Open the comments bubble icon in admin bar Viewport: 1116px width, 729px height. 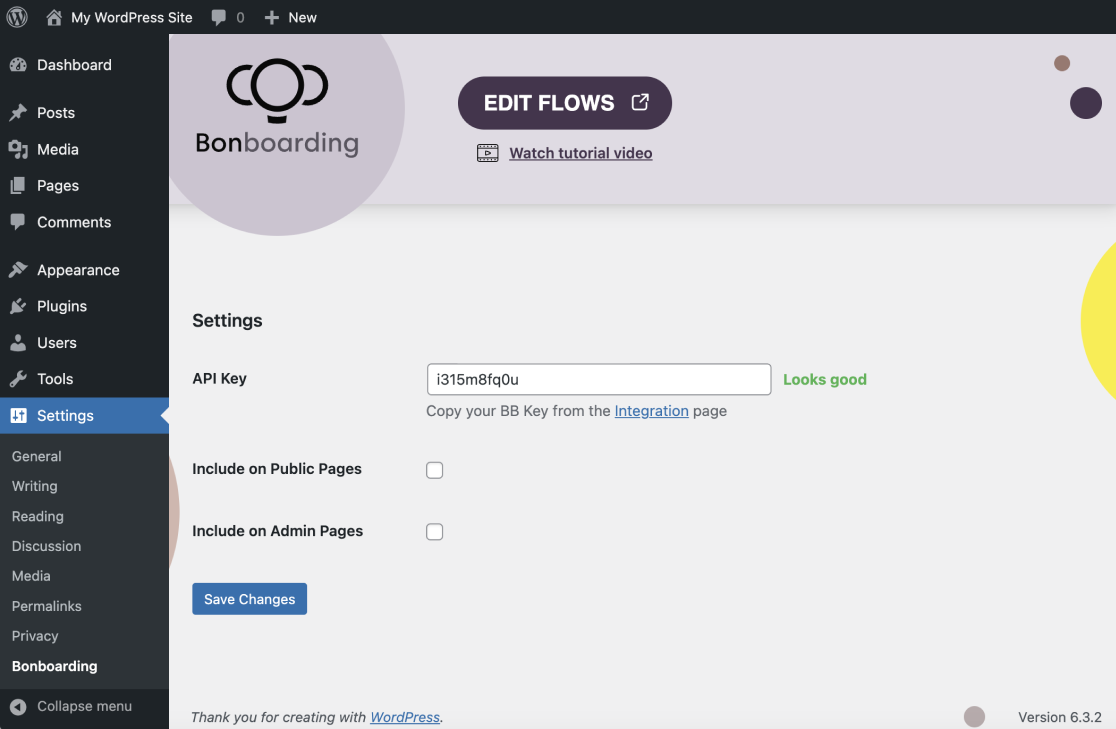click(x=219, y=17)
